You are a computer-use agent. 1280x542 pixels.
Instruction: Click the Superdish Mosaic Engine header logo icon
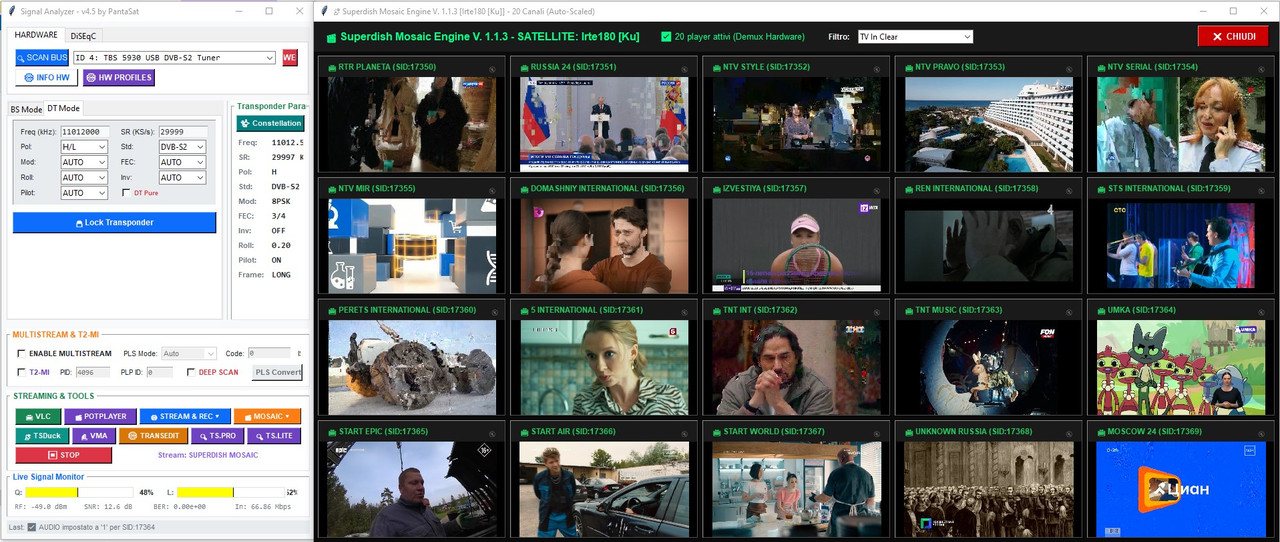coord(331,37)
